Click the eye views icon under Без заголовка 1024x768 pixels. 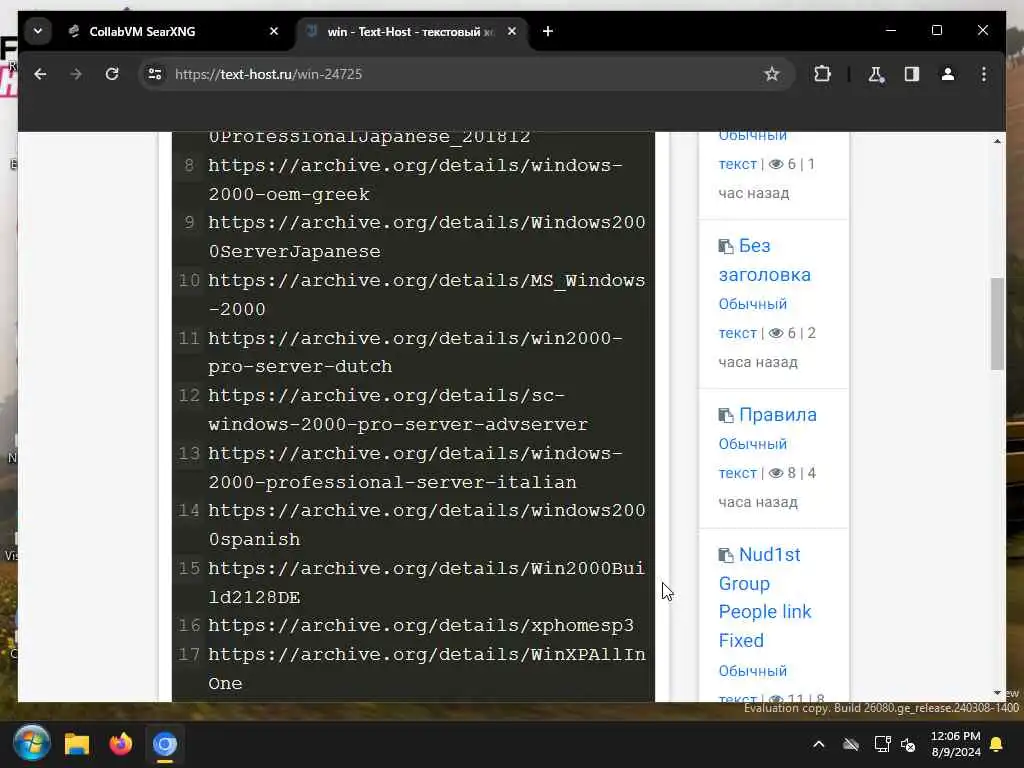(776, 333)
